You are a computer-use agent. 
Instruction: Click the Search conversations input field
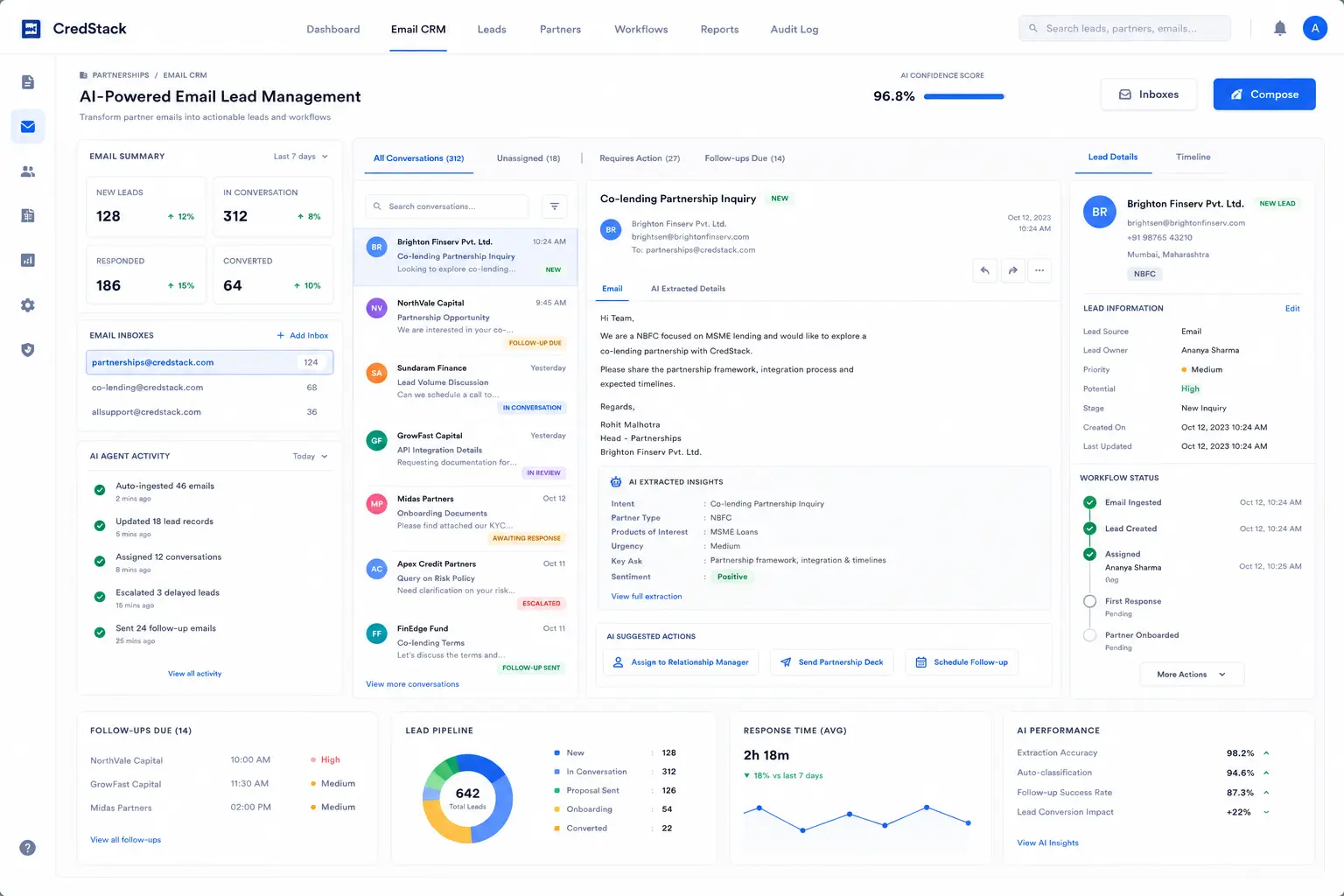pyautogui.click(x=447, y=206)
